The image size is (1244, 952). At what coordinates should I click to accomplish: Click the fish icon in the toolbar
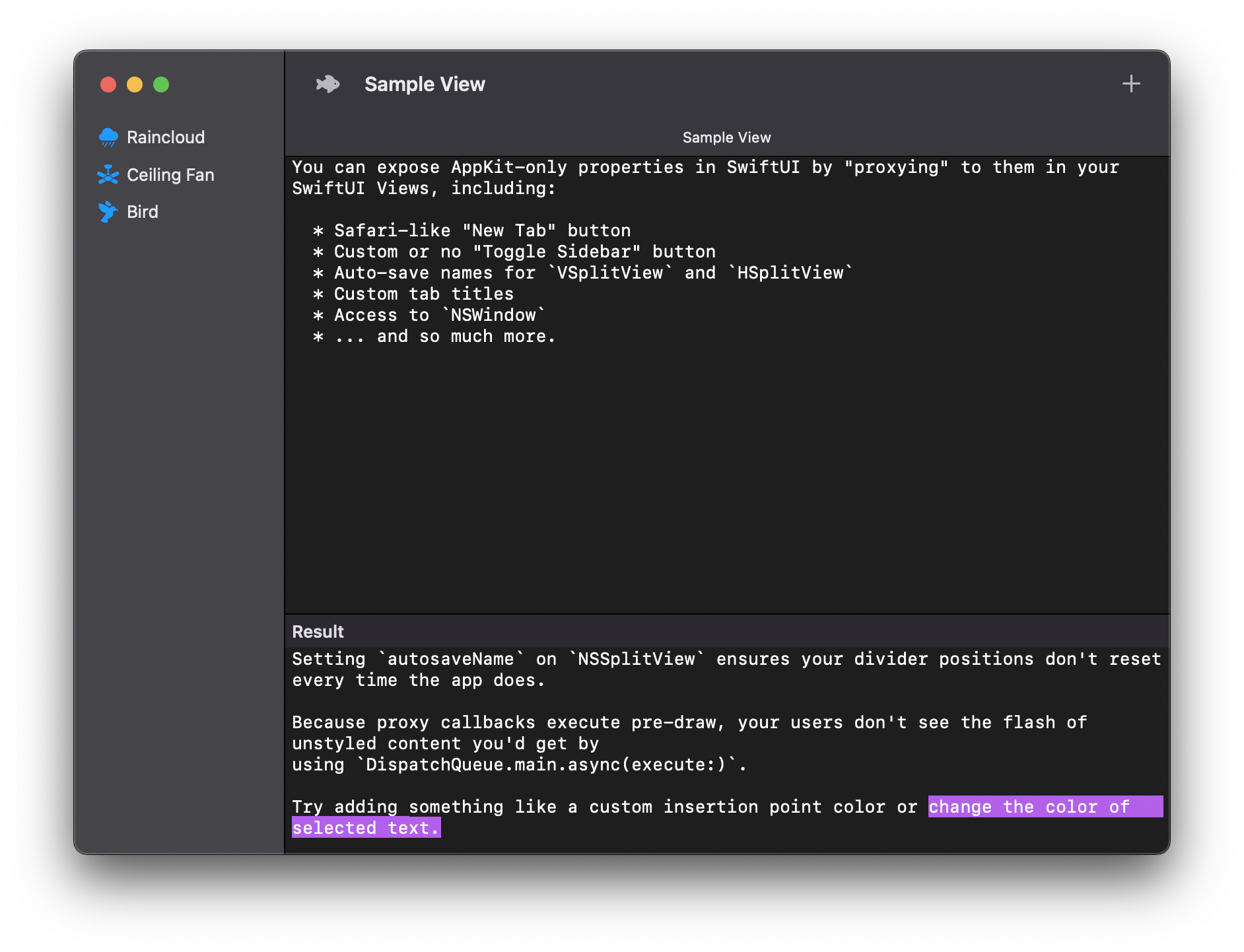328,85
